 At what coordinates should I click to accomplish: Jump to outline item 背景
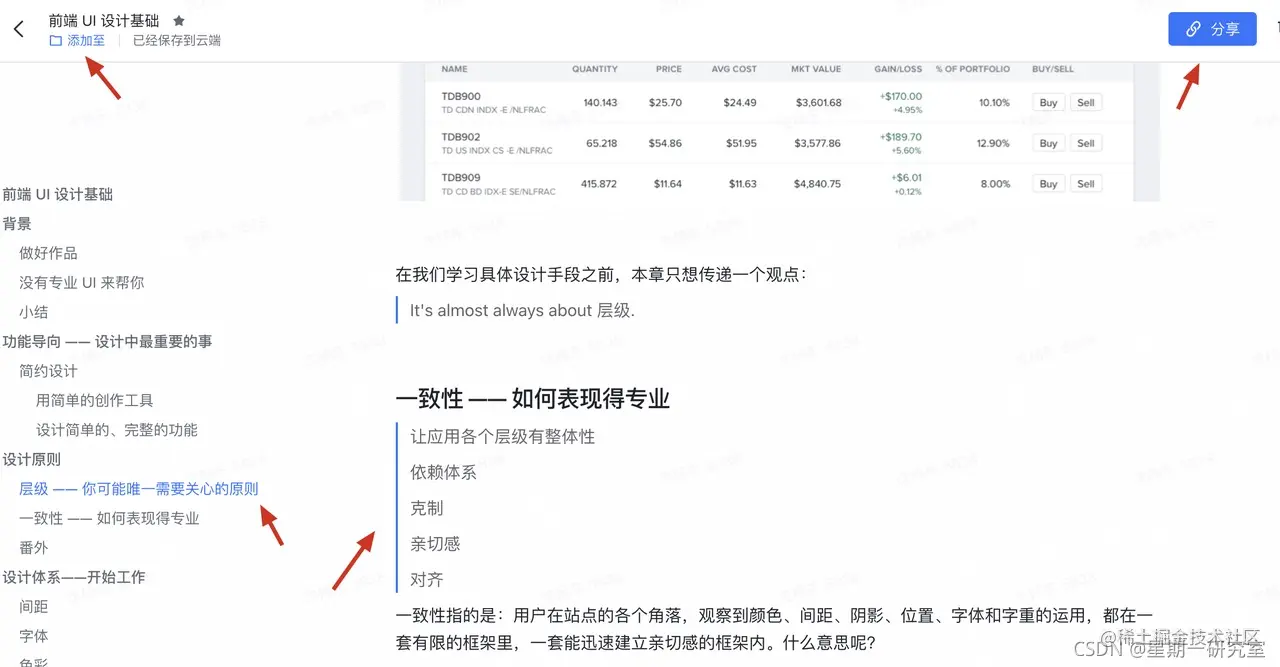tap(17, 224)
